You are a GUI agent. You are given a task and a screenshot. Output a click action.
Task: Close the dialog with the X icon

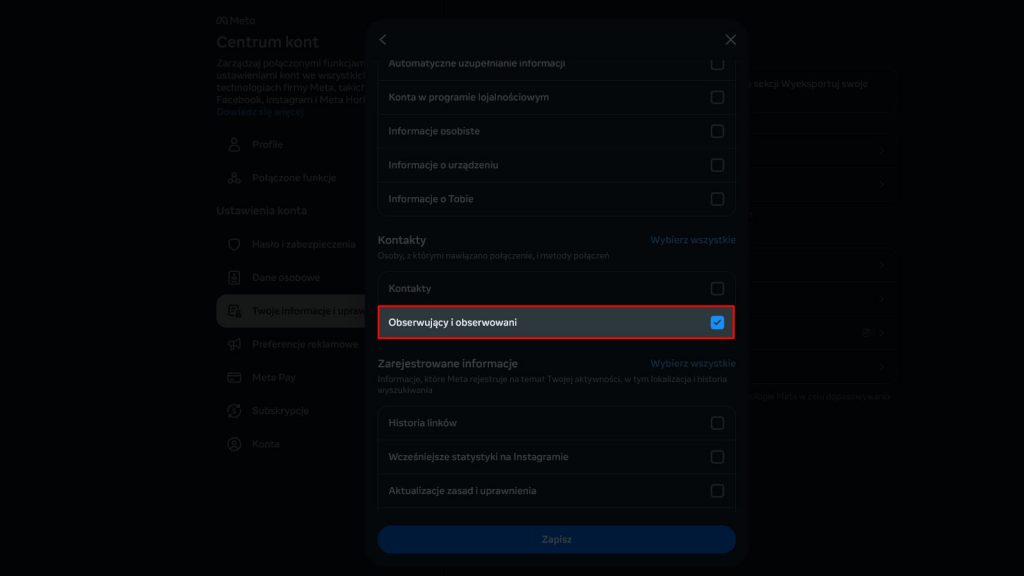(x=730, y=40)
